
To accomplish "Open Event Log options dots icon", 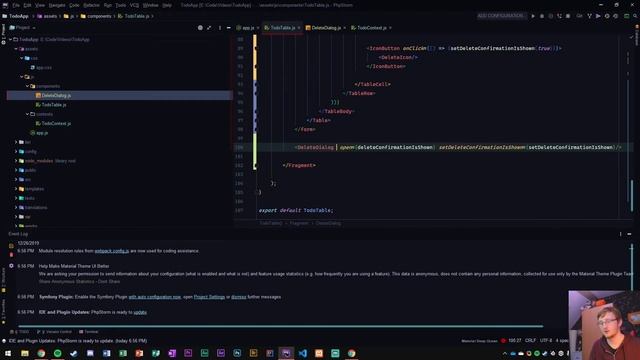I will [x=620, y=234].
